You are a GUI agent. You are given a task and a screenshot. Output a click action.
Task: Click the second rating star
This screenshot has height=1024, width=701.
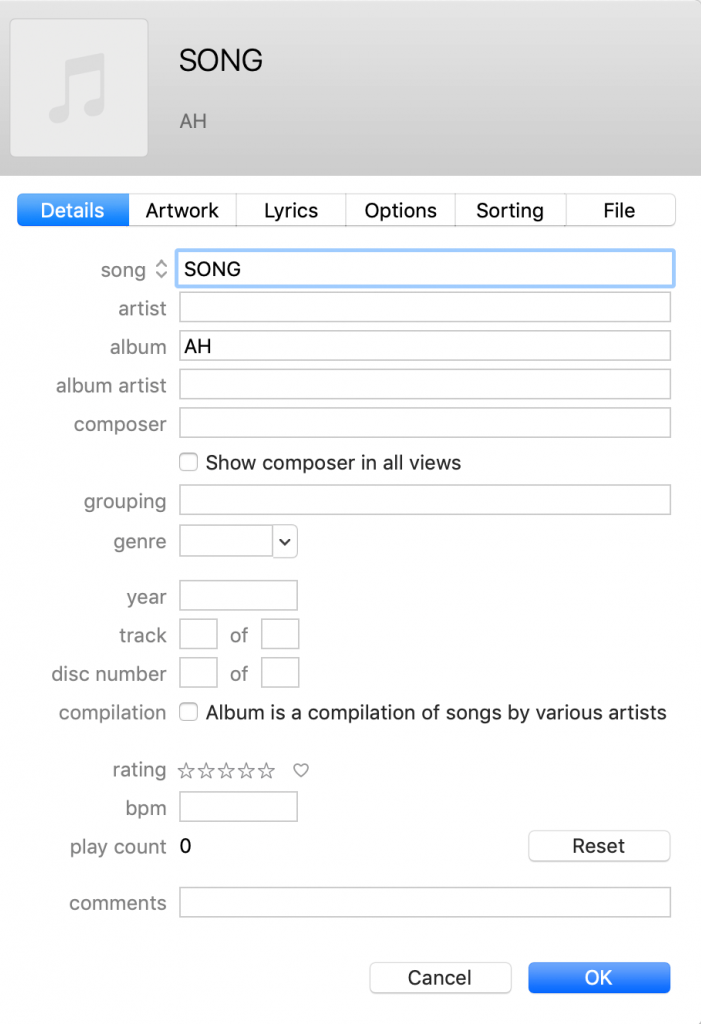point(206,770)
